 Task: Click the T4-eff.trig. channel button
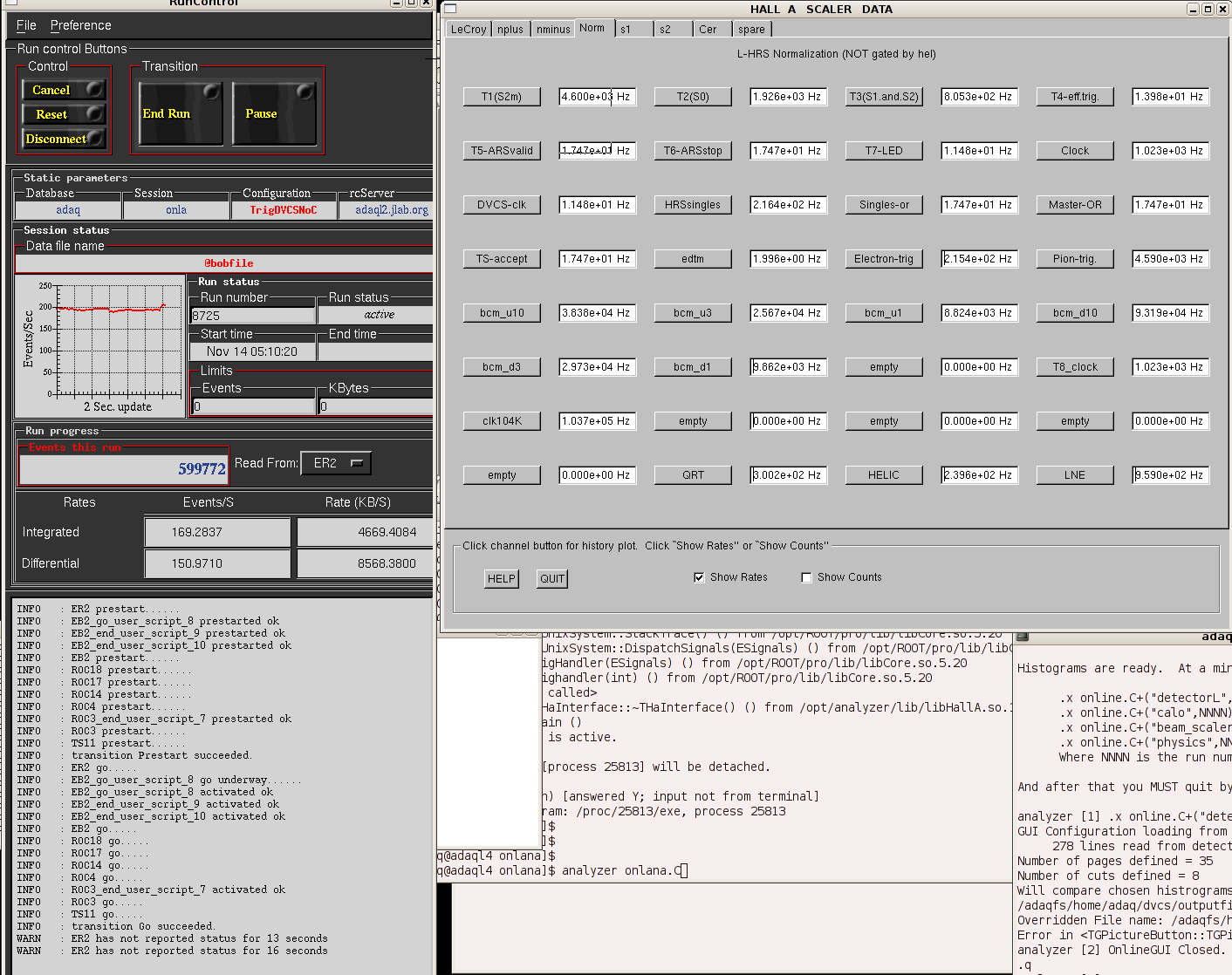pyautogui.click(x=1075, y=97)
